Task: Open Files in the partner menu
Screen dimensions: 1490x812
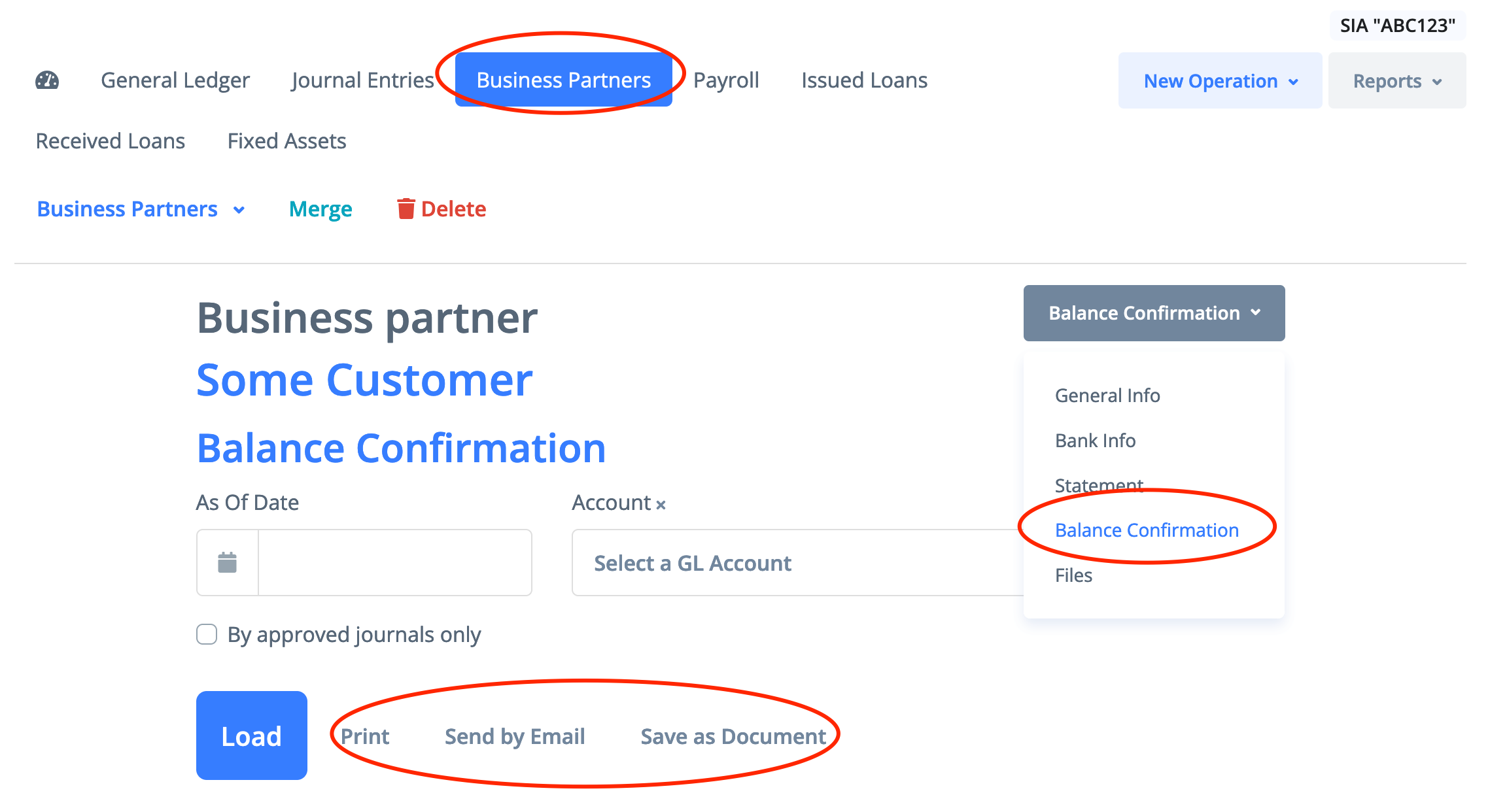Action: coord(1073,575)
